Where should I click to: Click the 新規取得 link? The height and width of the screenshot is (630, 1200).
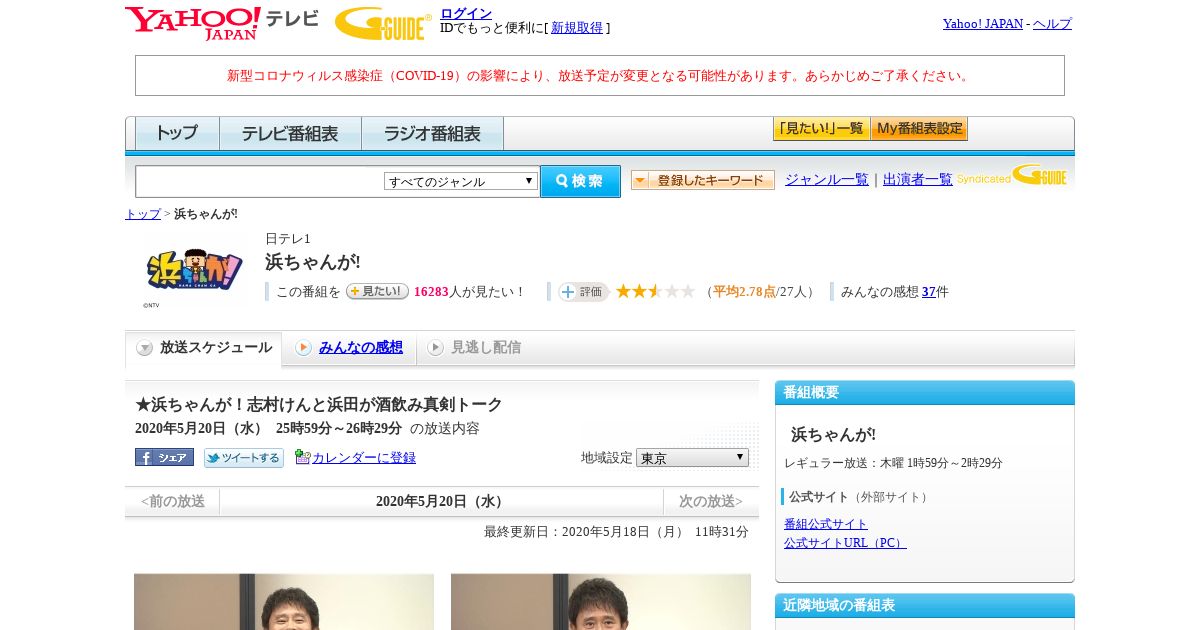pos(577,28)
